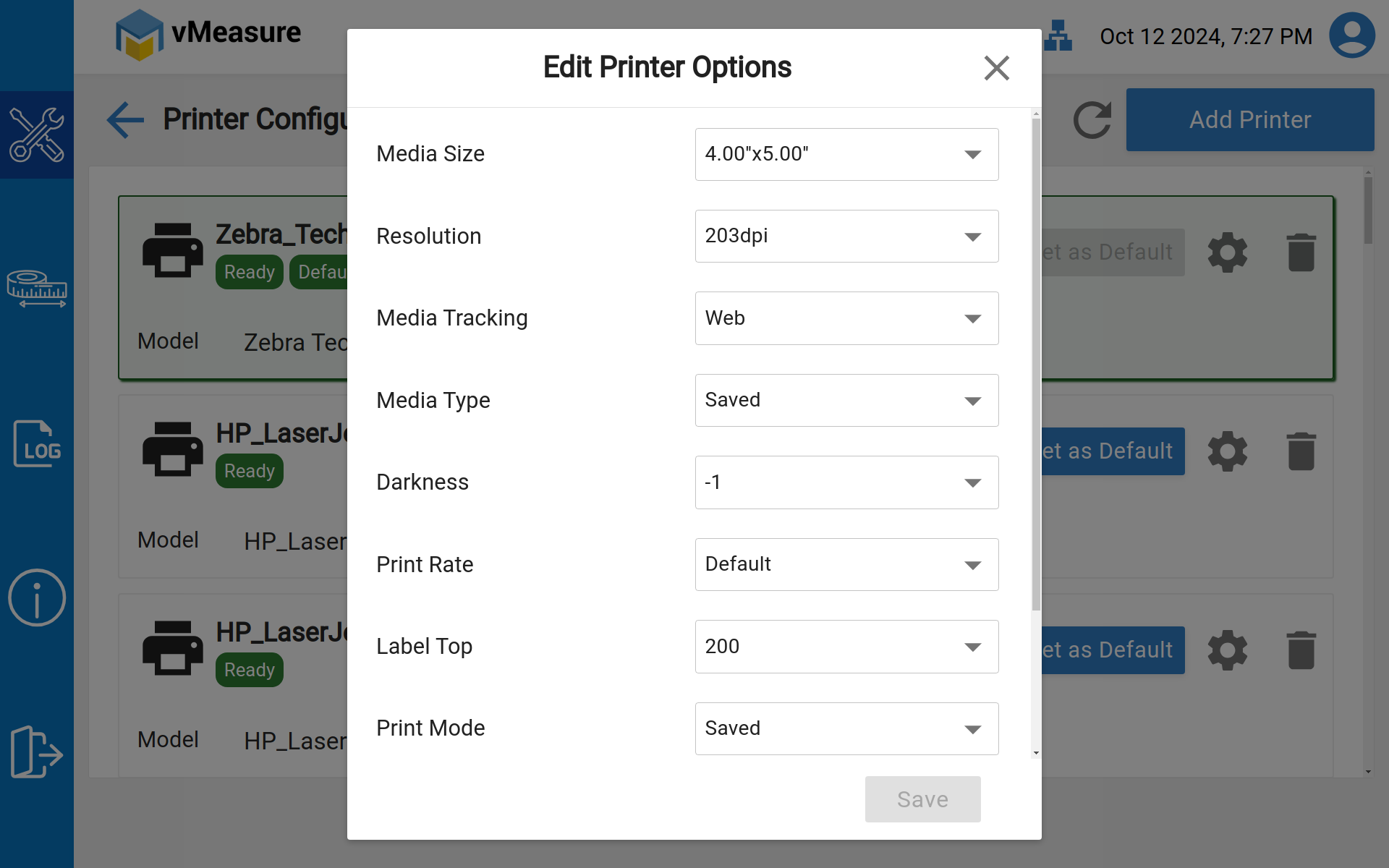Expand the Media Size dropdown

pyautogui.click(x=846, y=154)
